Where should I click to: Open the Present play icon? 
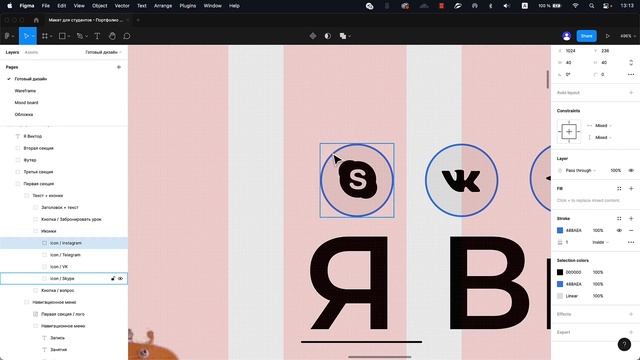click(x=607, y=36)
